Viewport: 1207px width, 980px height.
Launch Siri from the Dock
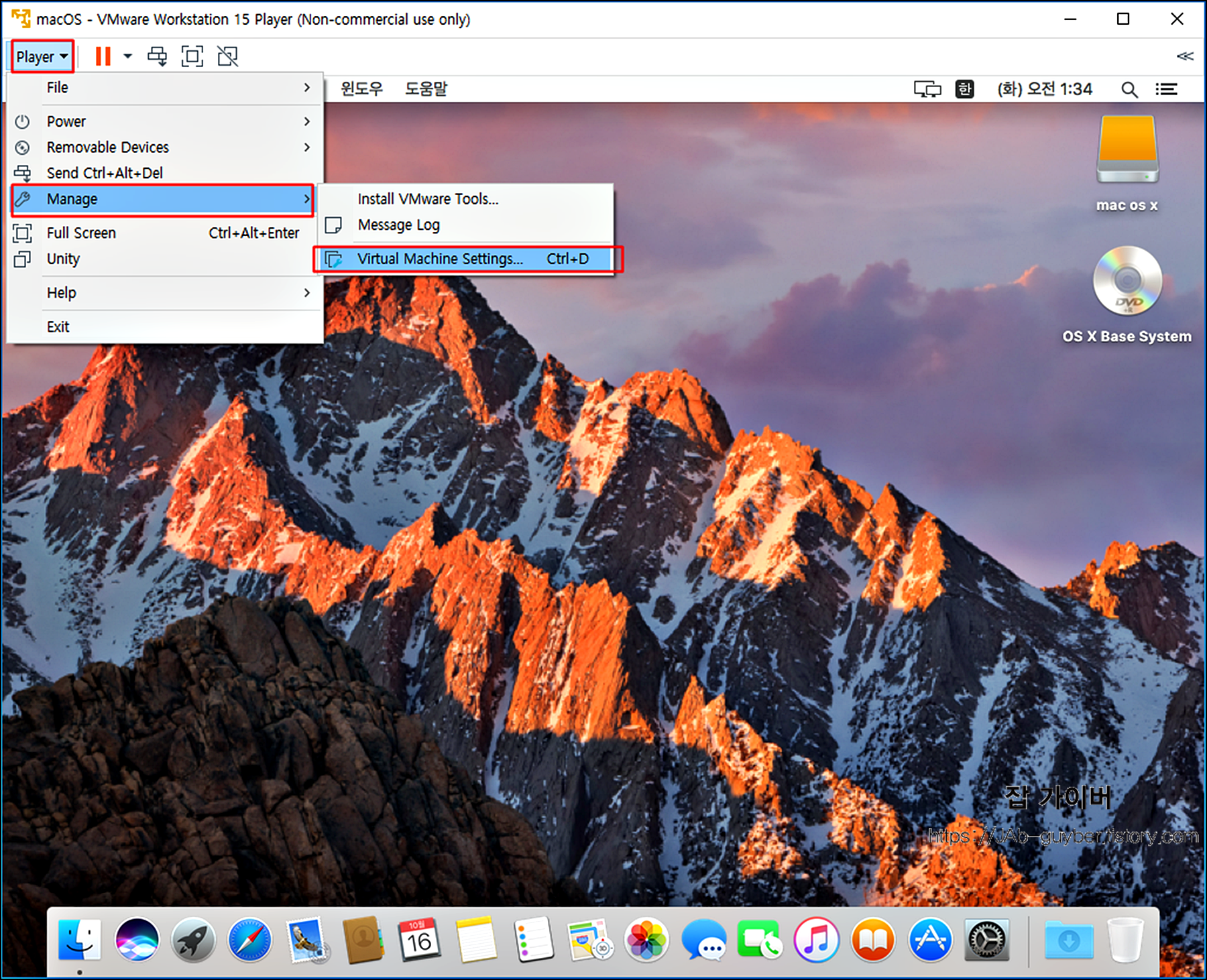pyautogui.click(x=137, y=939)
